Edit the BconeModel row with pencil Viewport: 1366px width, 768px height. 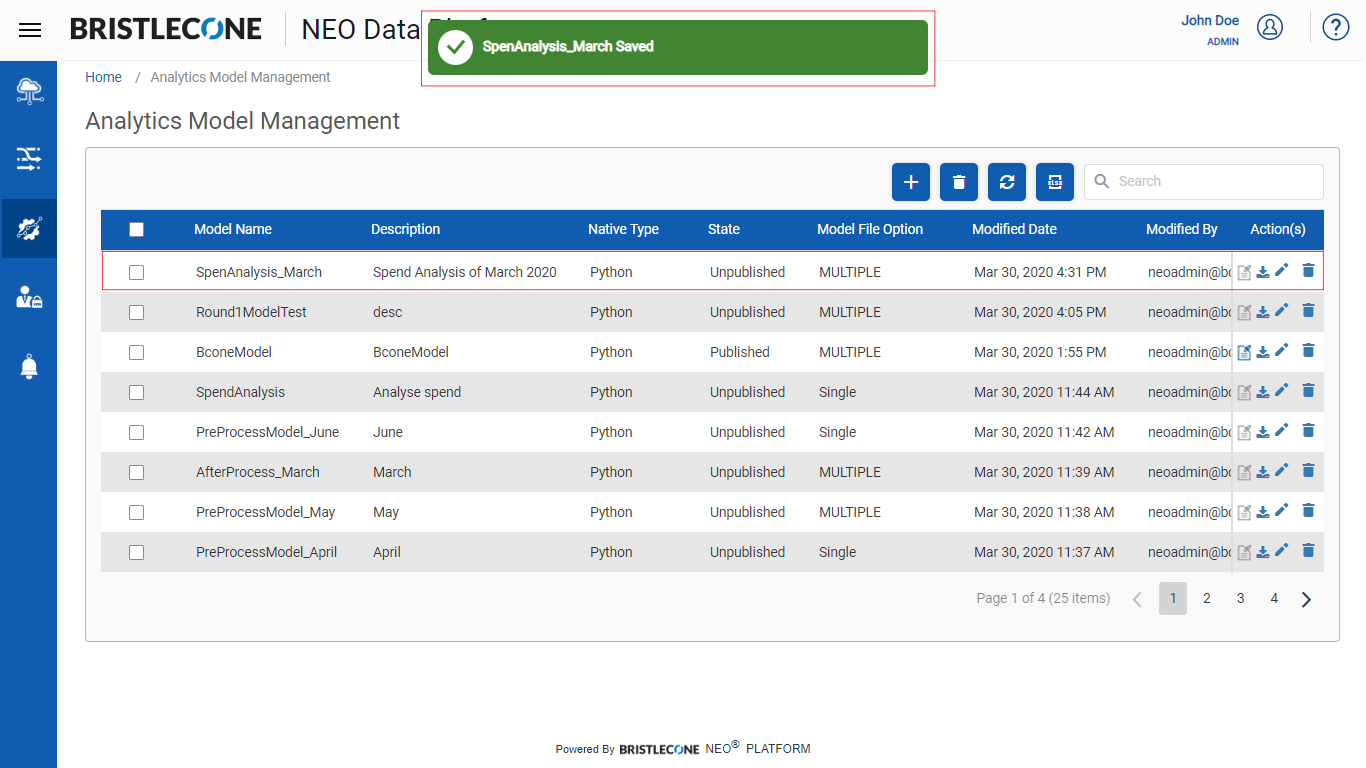point(1282,350)
